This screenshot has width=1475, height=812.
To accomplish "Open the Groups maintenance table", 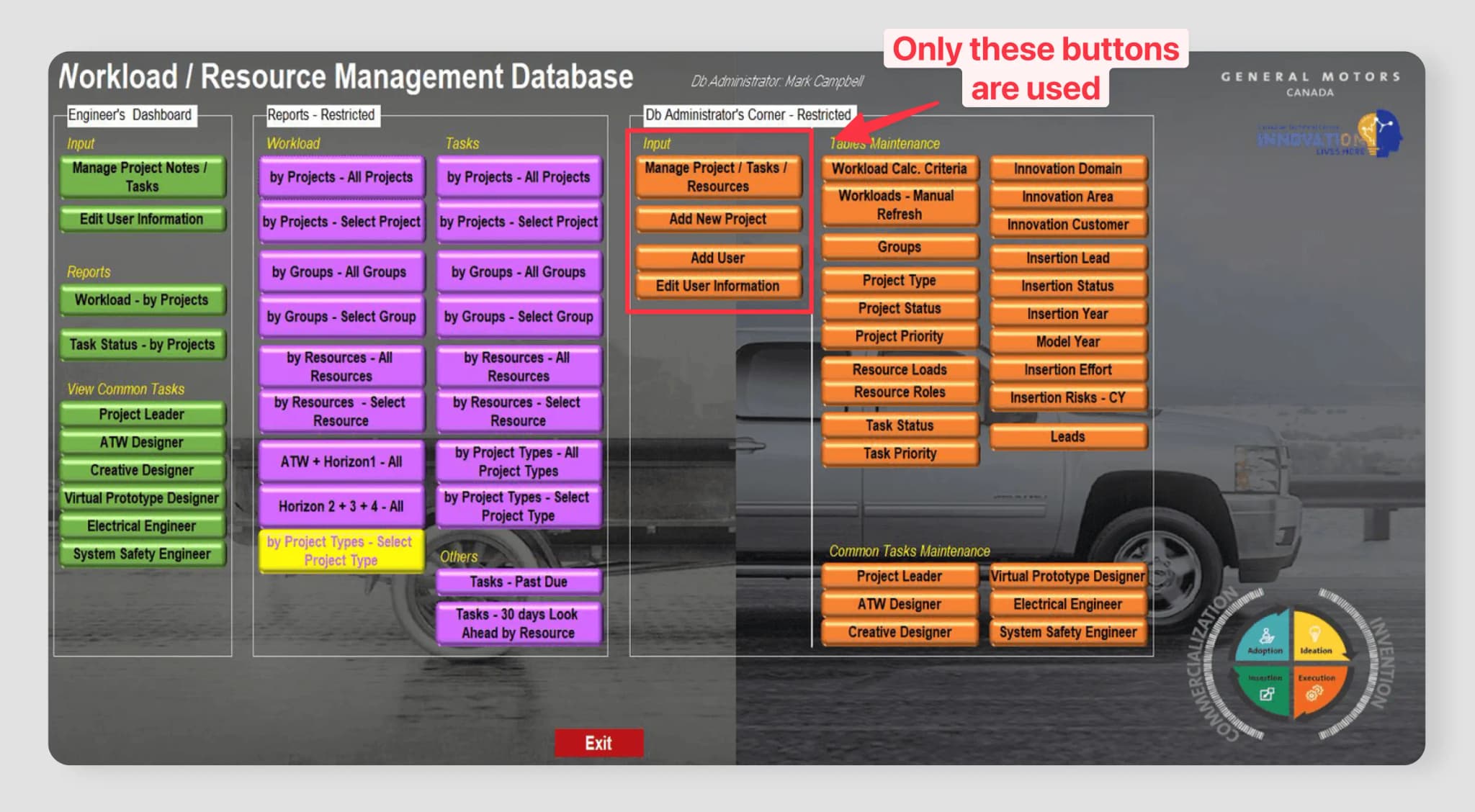I will pyautogui.click(x=900, y=247).
